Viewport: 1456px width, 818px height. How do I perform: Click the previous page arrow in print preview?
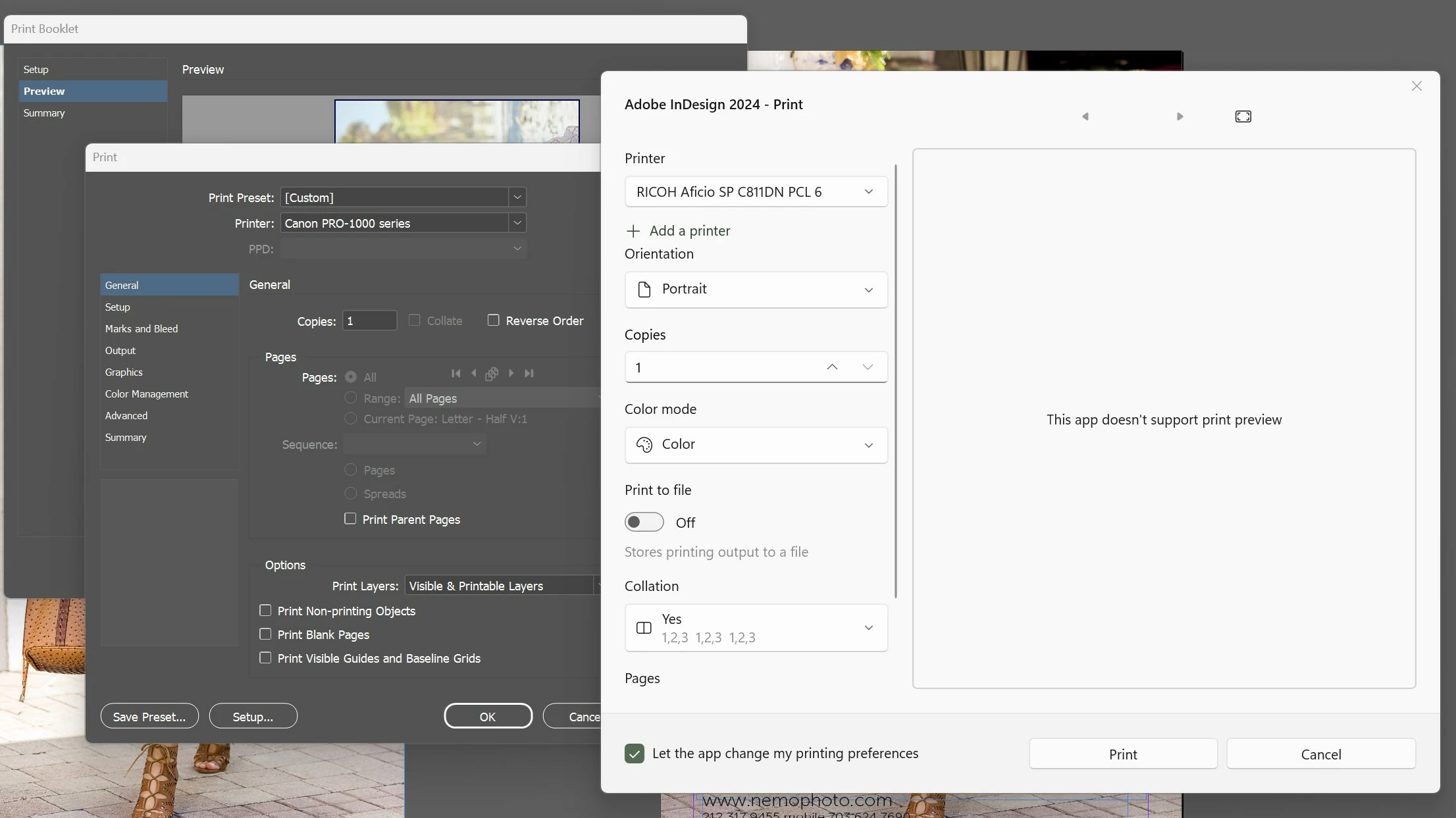tap(1085, 116)
